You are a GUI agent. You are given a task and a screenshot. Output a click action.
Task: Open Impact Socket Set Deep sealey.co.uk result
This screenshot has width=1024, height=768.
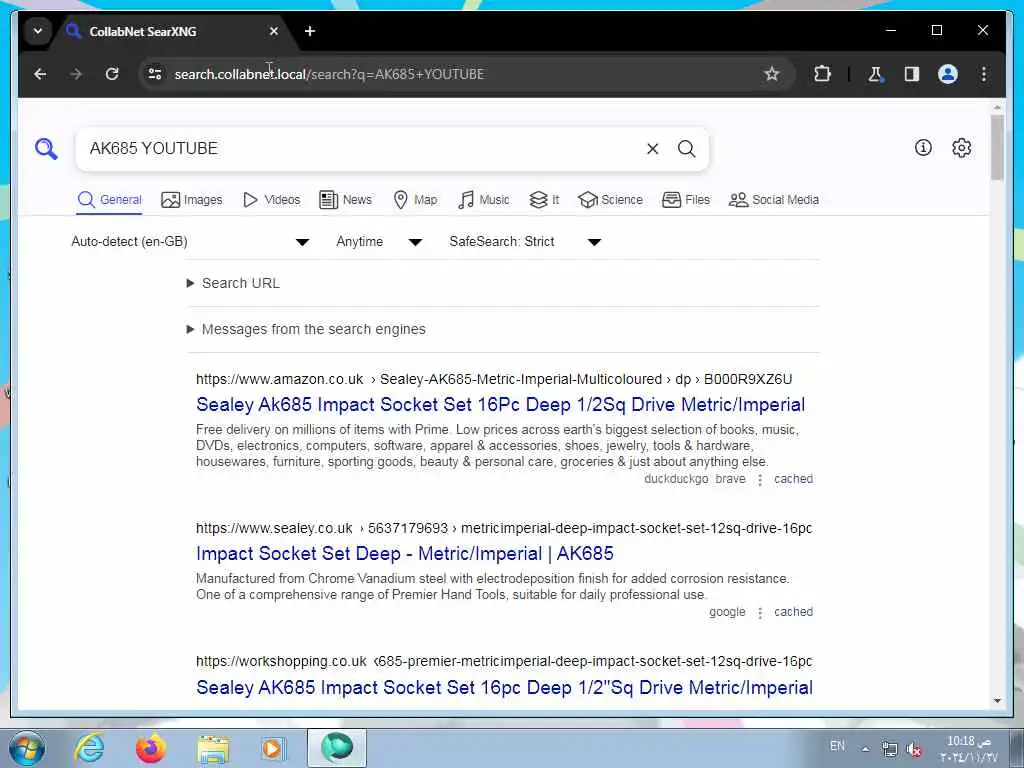pos(405,554)
